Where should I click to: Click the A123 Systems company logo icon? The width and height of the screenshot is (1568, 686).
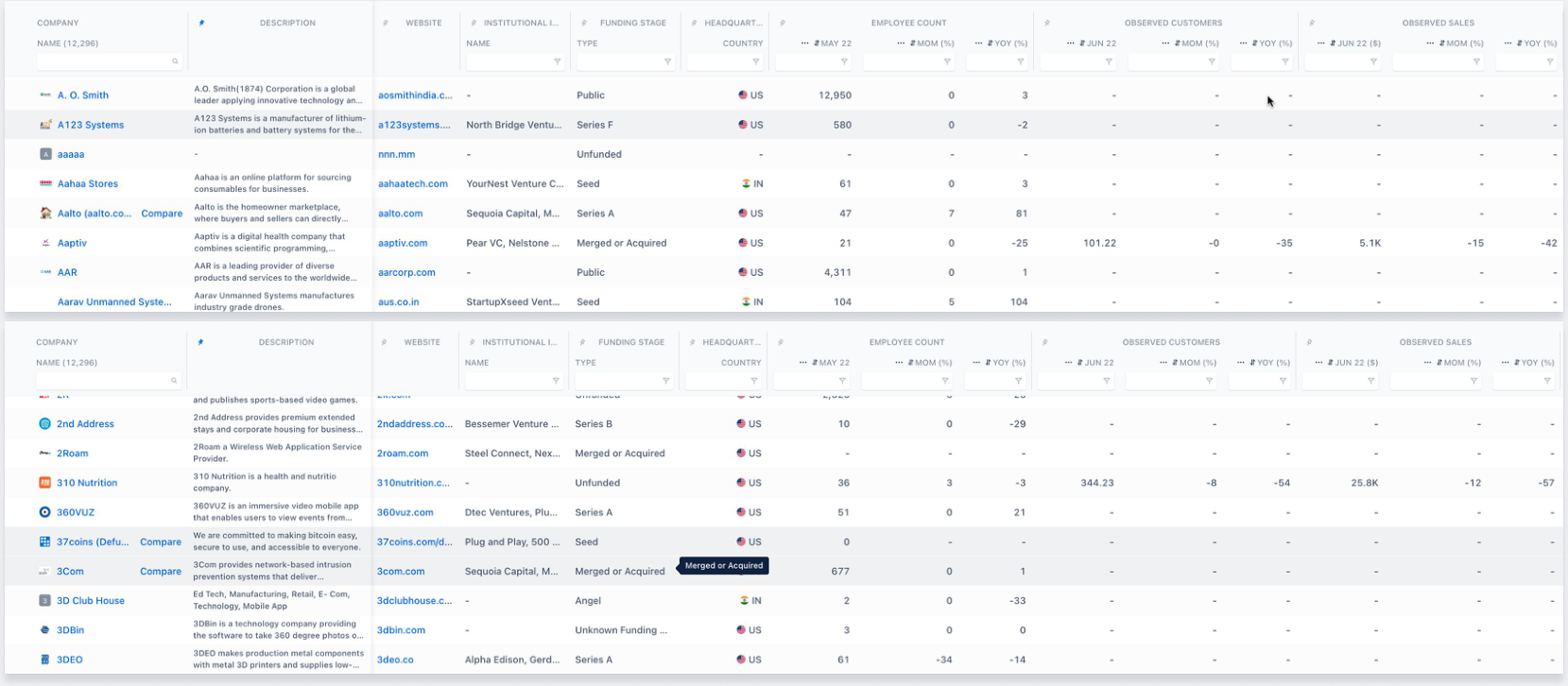45,125
